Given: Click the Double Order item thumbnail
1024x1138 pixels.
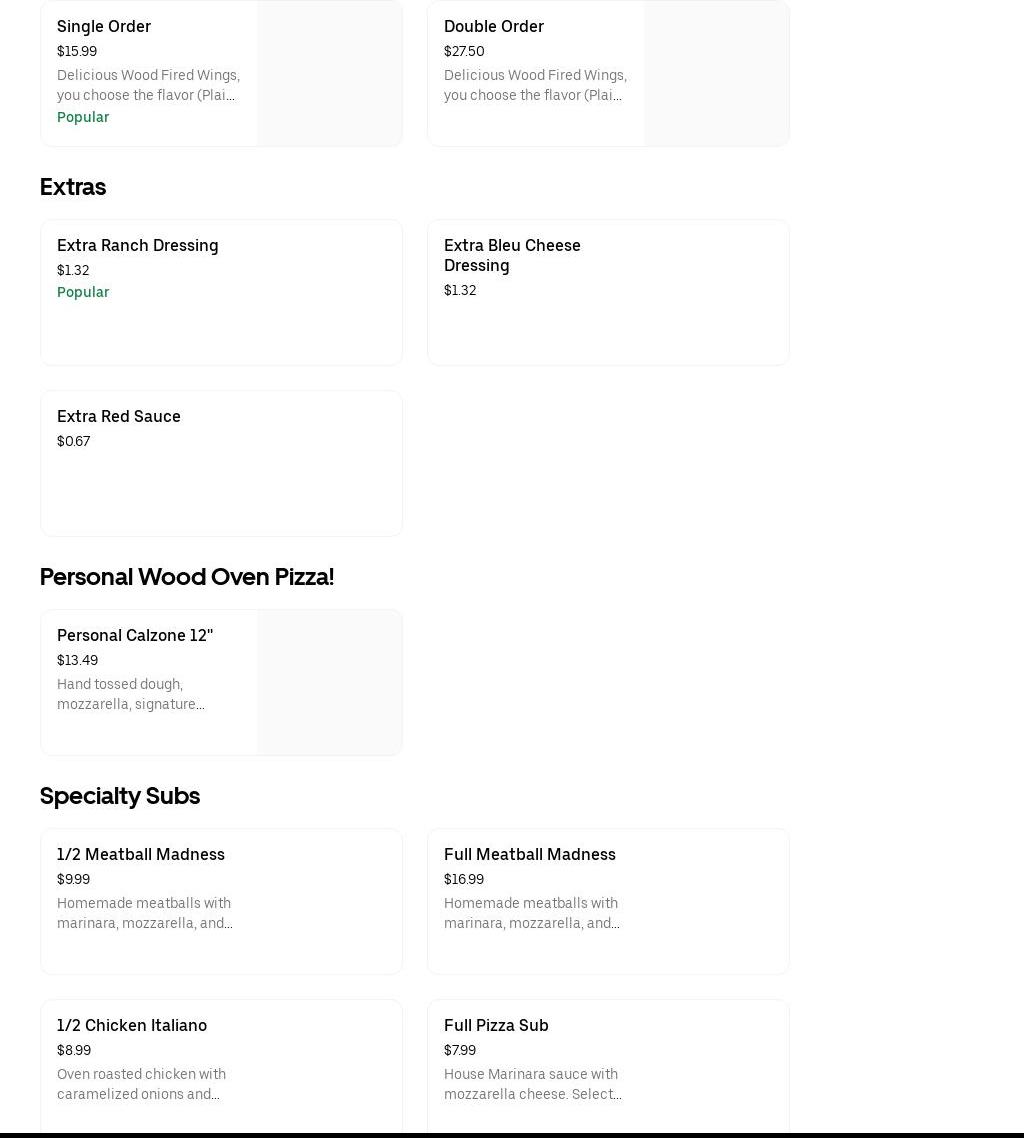Looking at the screenshot, I should [716, 73].
